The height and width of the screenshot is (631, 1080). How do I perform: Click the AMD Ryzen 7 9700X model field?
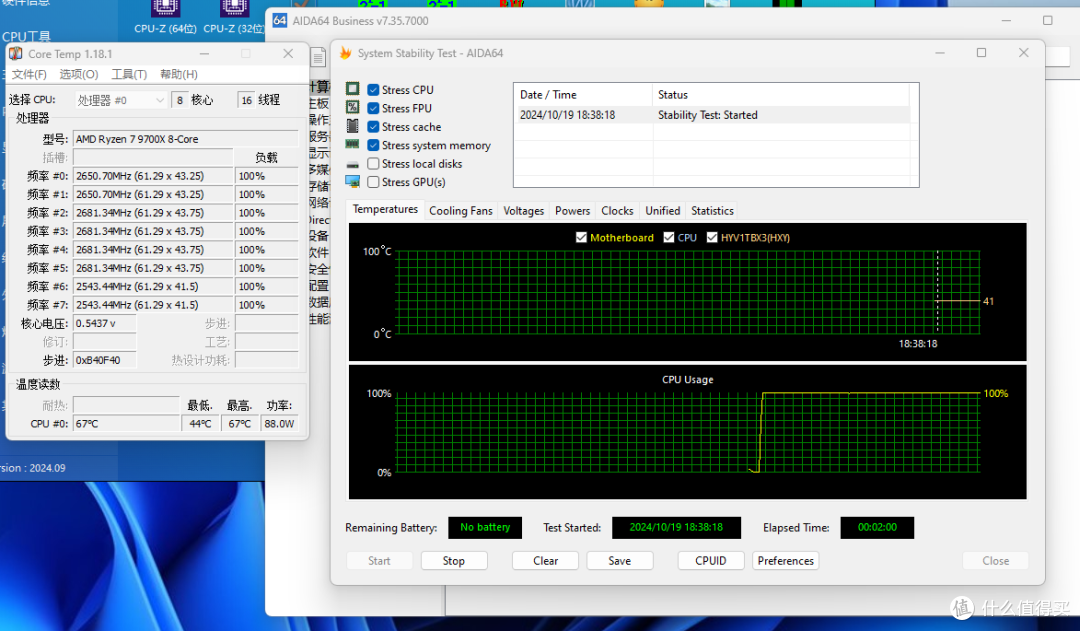pyautogui.click(x=186, y=139)
